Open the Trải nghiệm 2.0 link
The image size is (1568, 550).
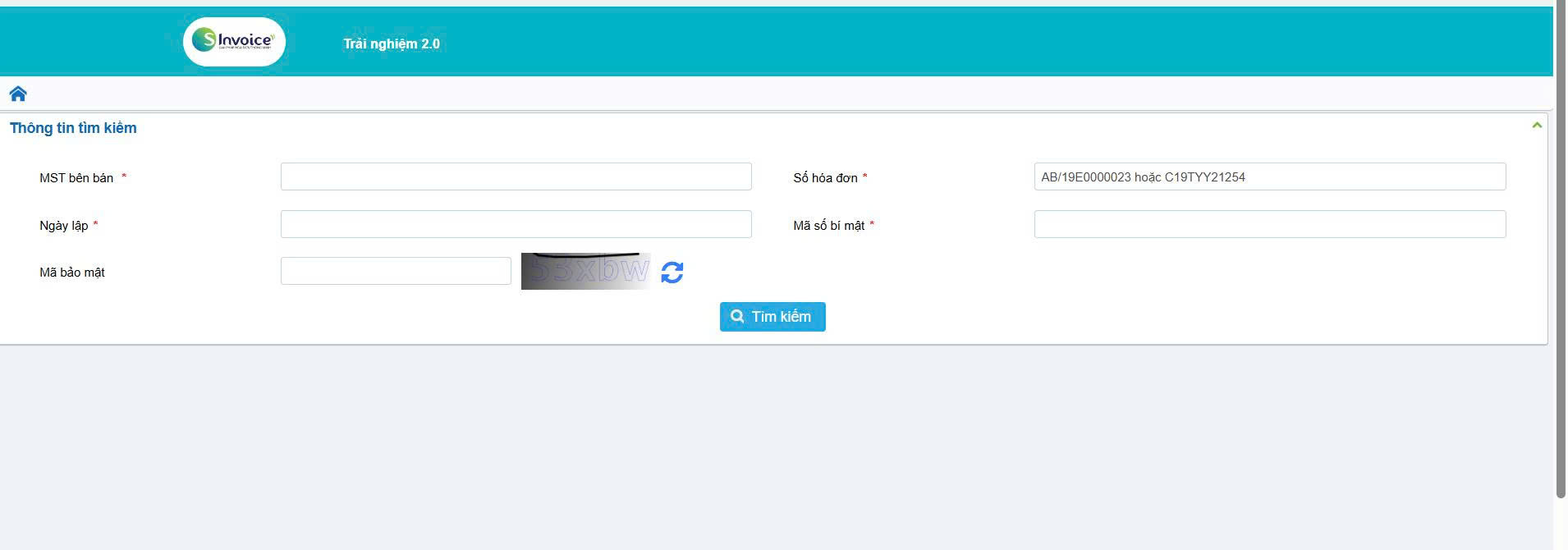click(x=392, y=44)
